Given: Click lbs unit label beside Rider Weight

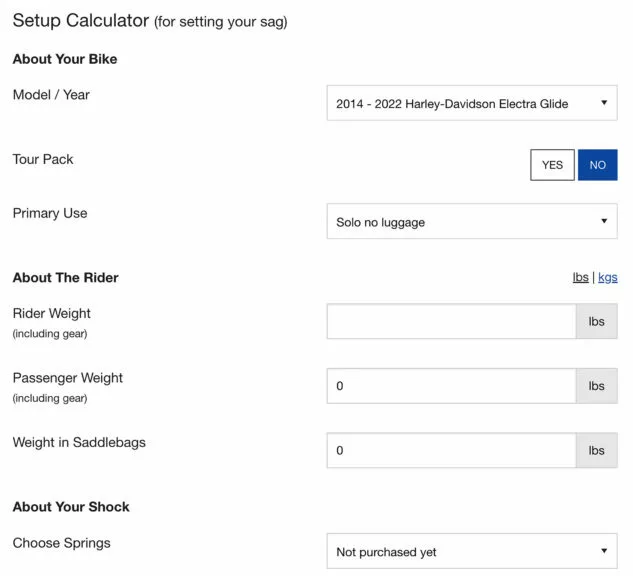Looking at the screenshot, I should [597, 321].
